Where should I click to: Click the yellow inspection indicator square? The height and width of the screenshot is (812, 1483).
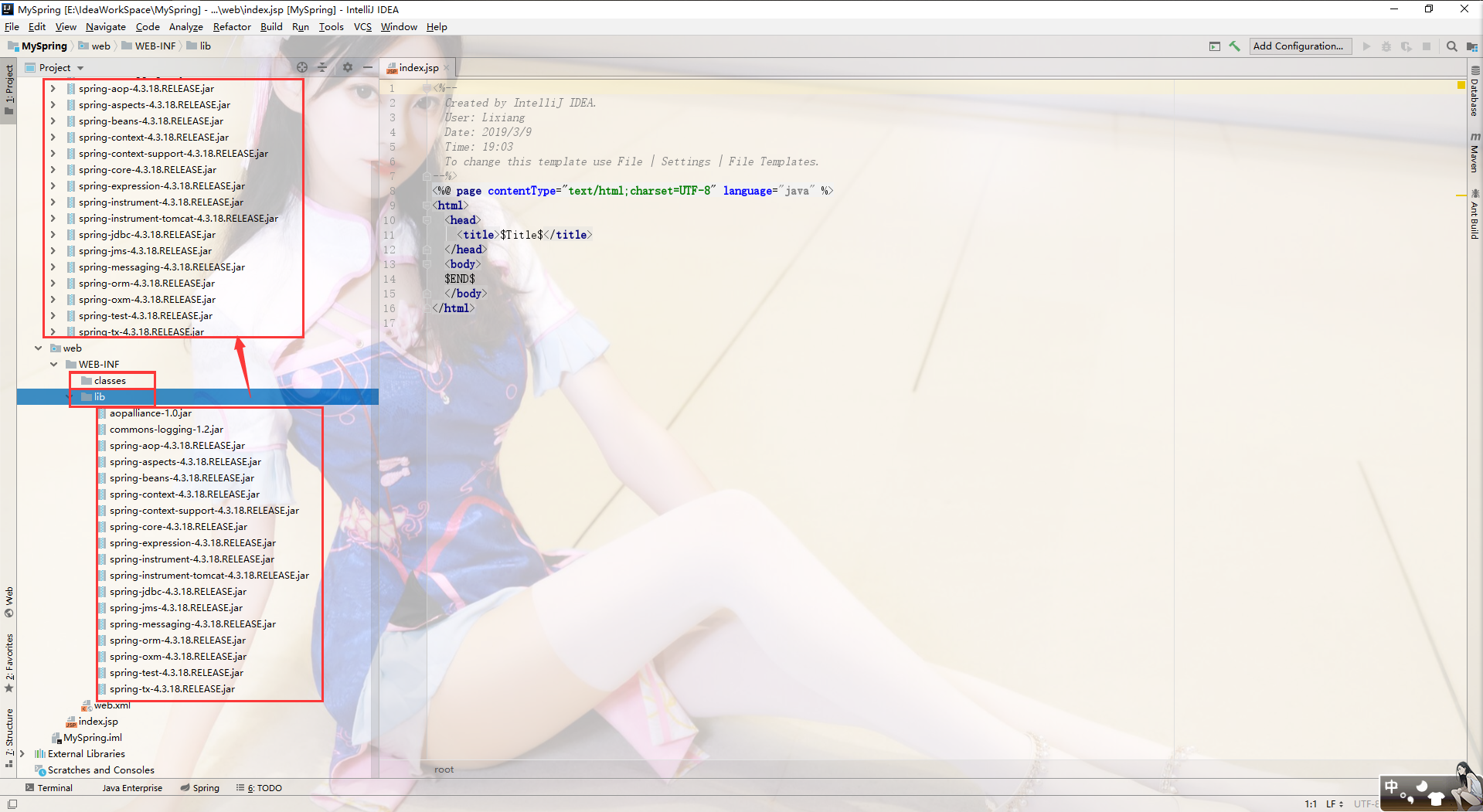coord(1461,85)
